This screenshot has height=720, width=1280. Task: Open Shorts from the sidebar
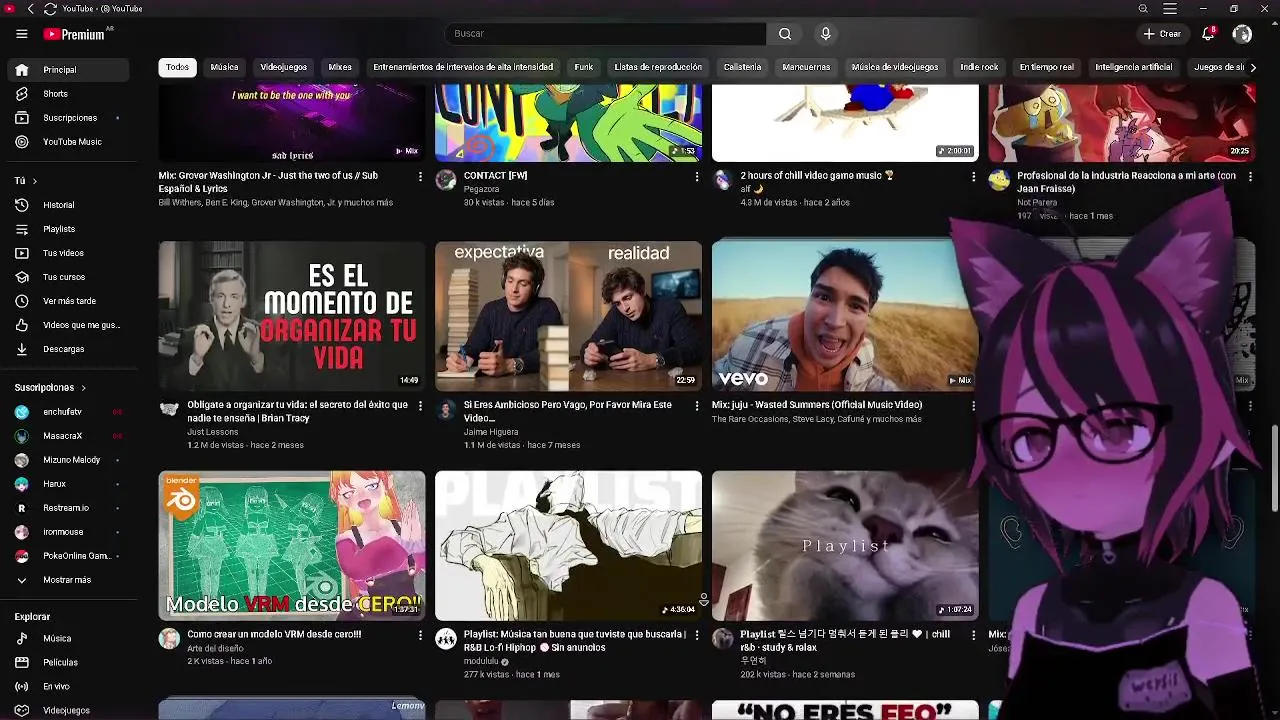coord(69,94)
